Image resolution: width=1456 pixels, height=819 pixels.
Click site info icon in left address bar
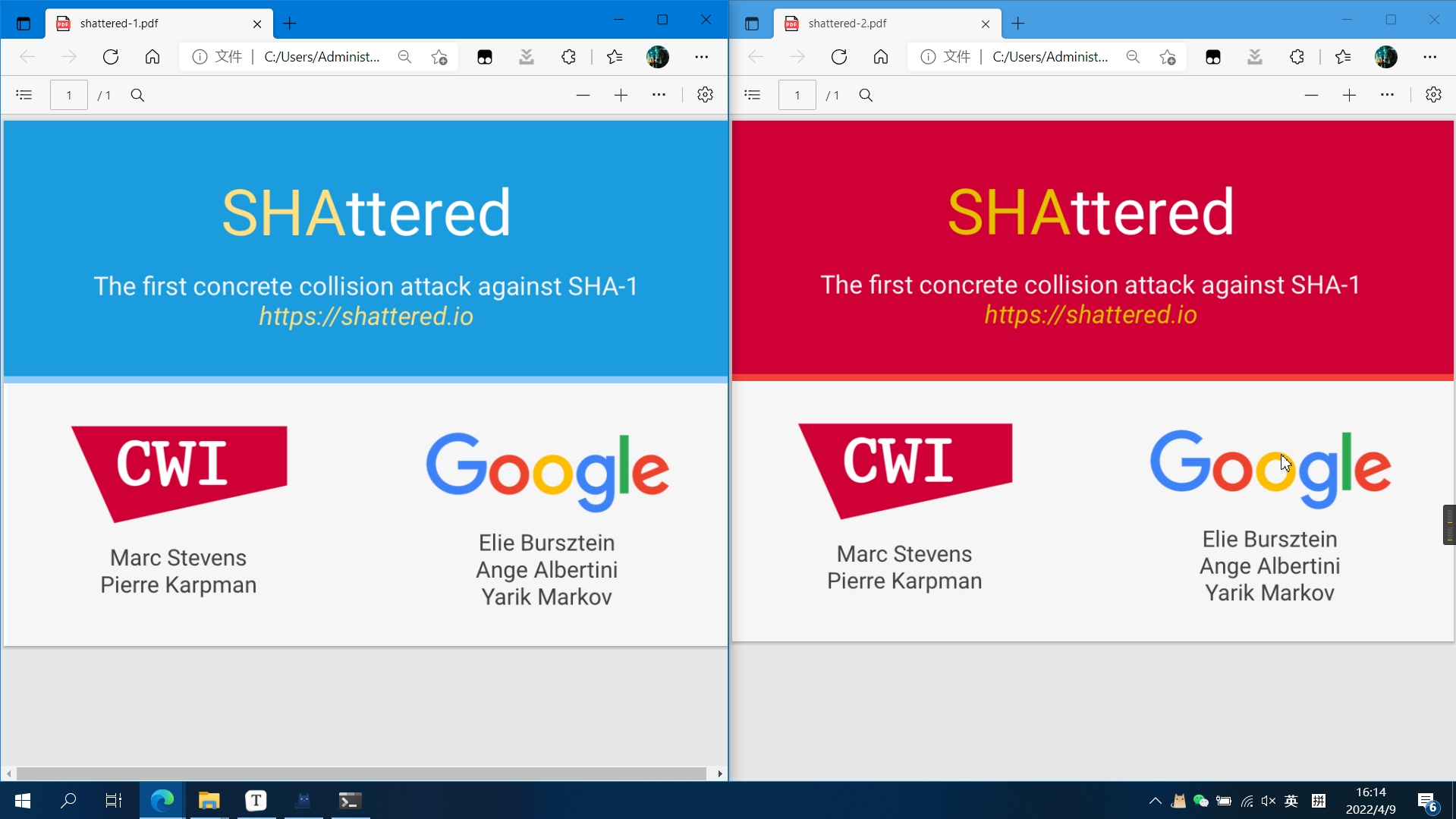tap(200, 57)
